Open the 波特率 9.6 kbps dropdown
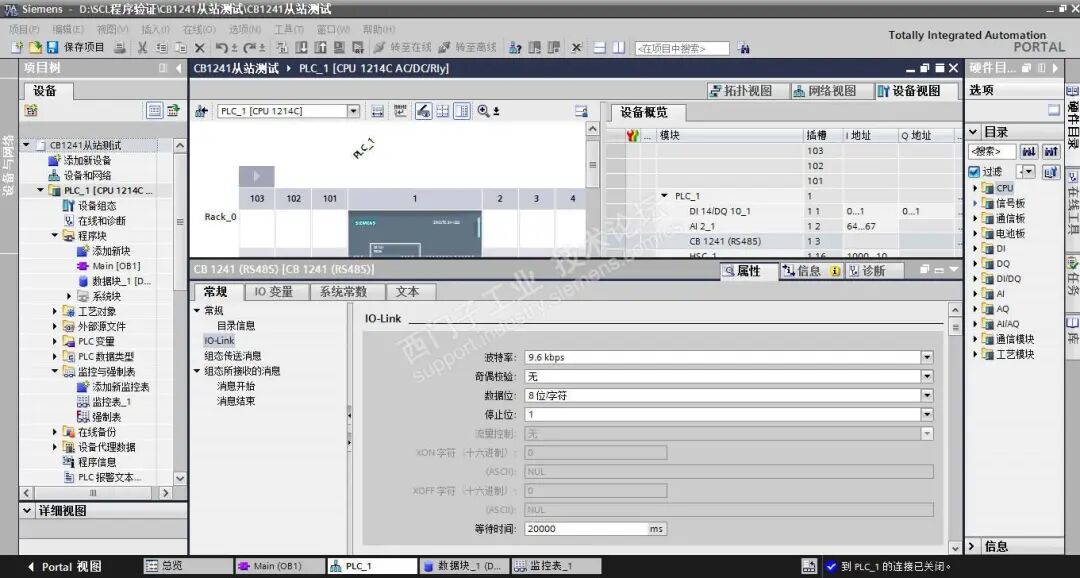Viewport: 1080px width, 578px height. click(927, 357)
